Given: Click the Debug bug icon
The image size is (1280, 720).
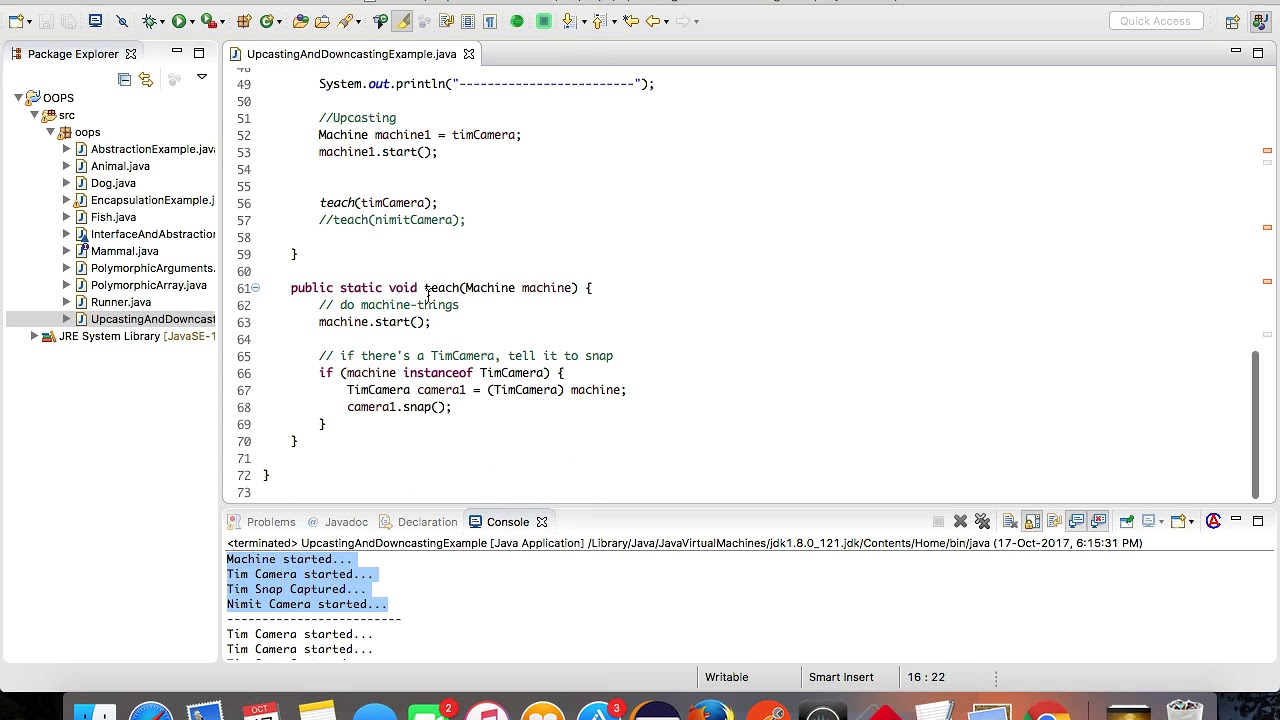Looking at the screenshot, I should point(149,21).
